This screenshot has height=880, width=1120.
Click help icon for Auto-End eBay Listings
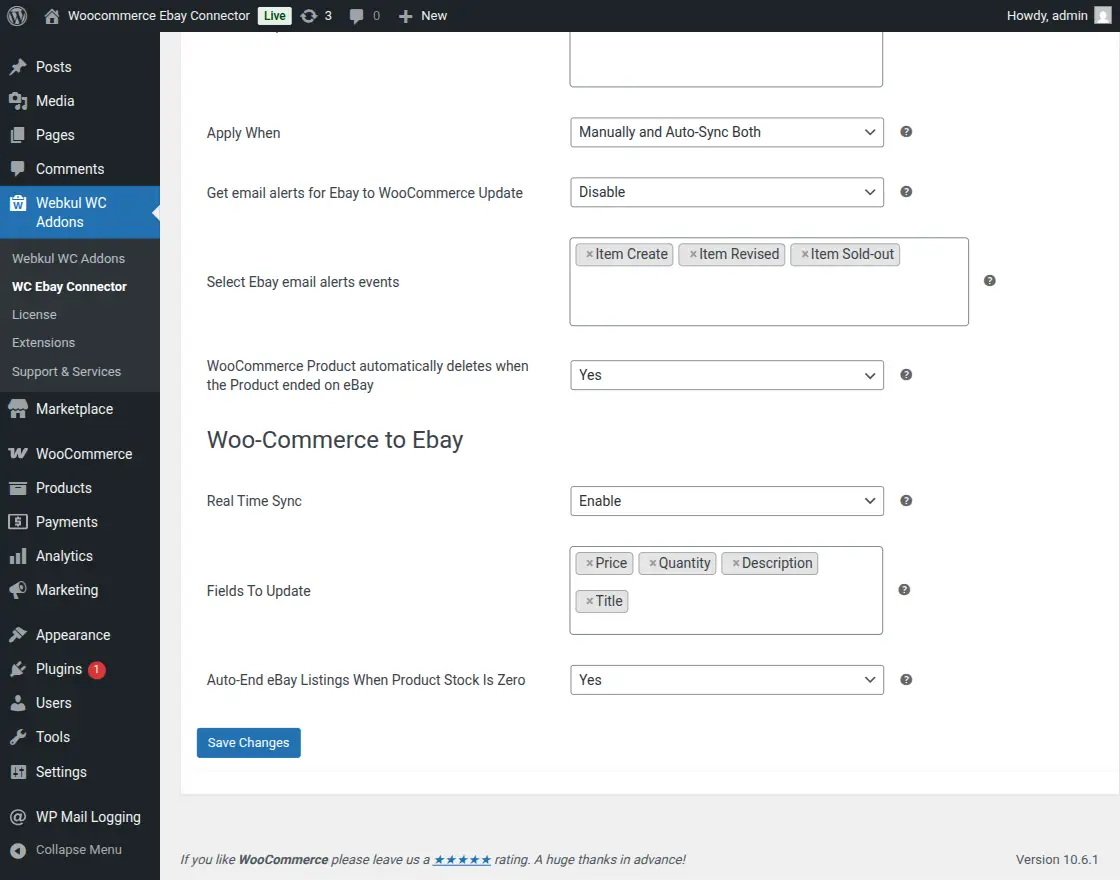click(906, 680)
